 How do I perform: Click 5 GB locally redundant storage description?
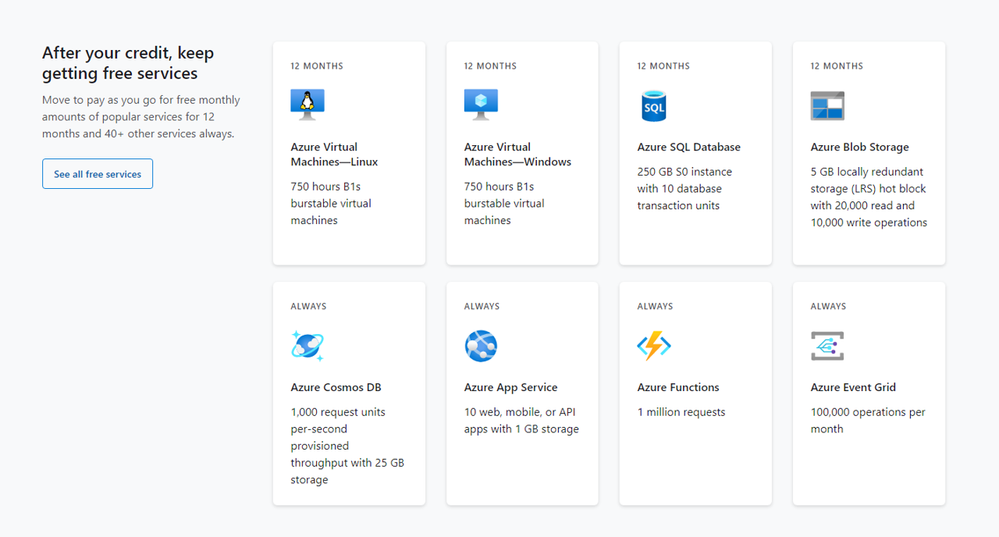click(x=868, y=197)
